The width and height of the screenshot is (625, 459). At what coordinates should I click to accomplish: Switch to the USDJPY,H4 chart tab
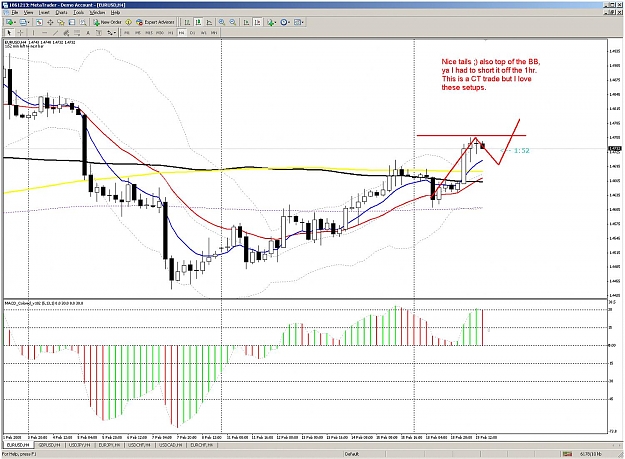click(x=80, y=445)
